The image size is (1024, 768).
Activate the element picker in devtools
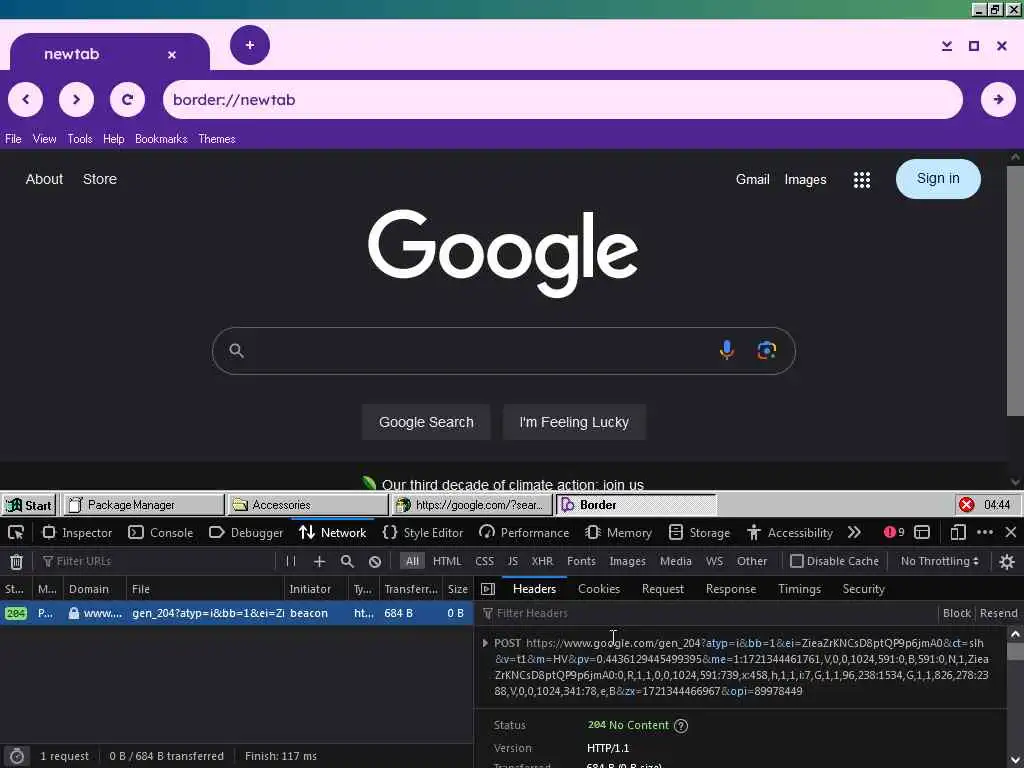(16, 533)
